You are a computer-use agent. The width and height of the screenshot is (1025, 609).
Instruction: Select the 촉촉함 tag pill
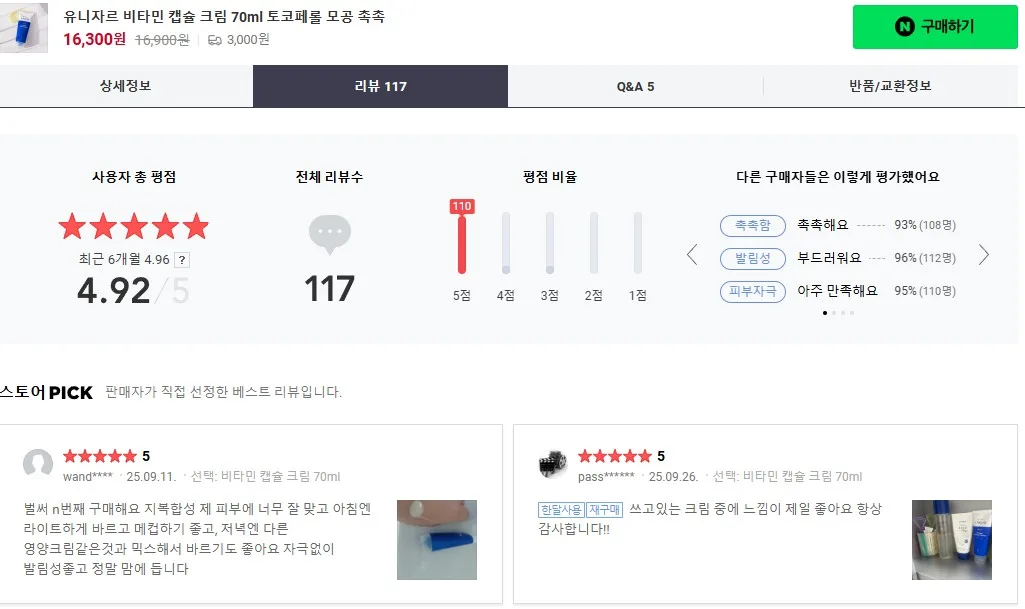tap(752, 225)
